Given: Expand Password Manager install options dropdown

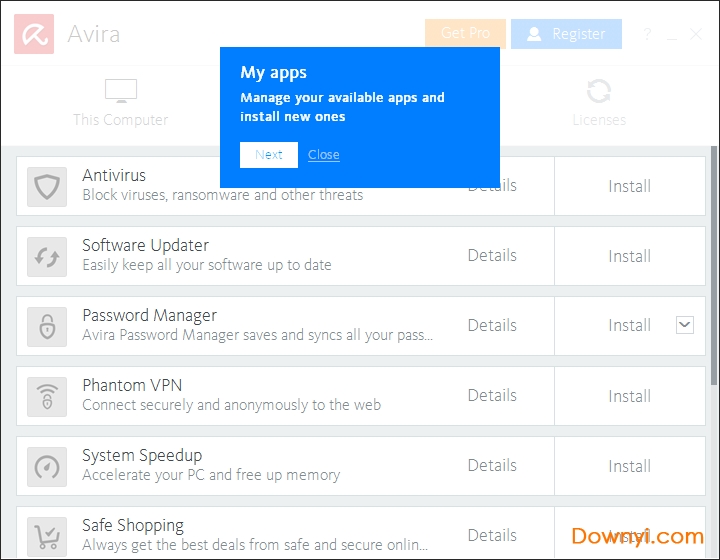Looking at the screenshot, I should [684, 324].
